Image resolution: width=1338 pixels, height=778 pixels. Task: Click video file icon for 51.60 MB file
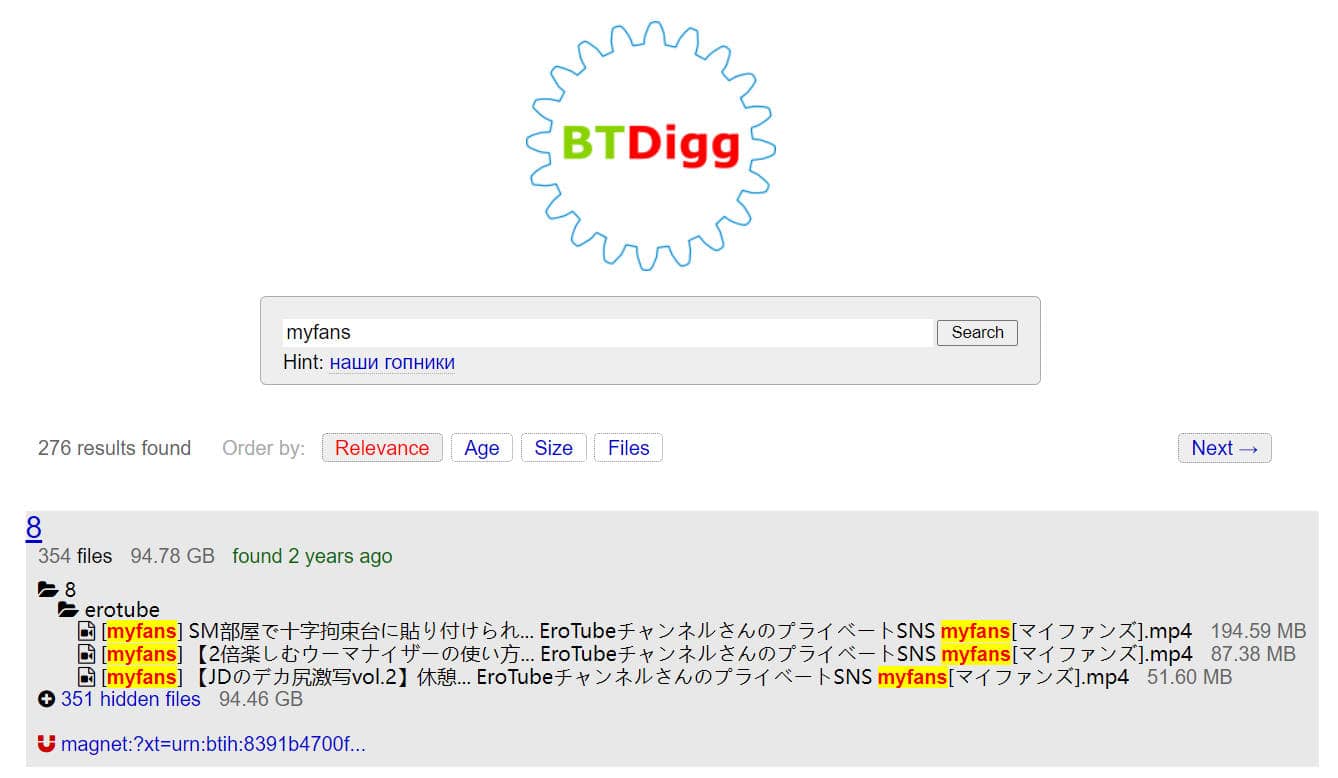pyautogui.click(x=87, y=678)
